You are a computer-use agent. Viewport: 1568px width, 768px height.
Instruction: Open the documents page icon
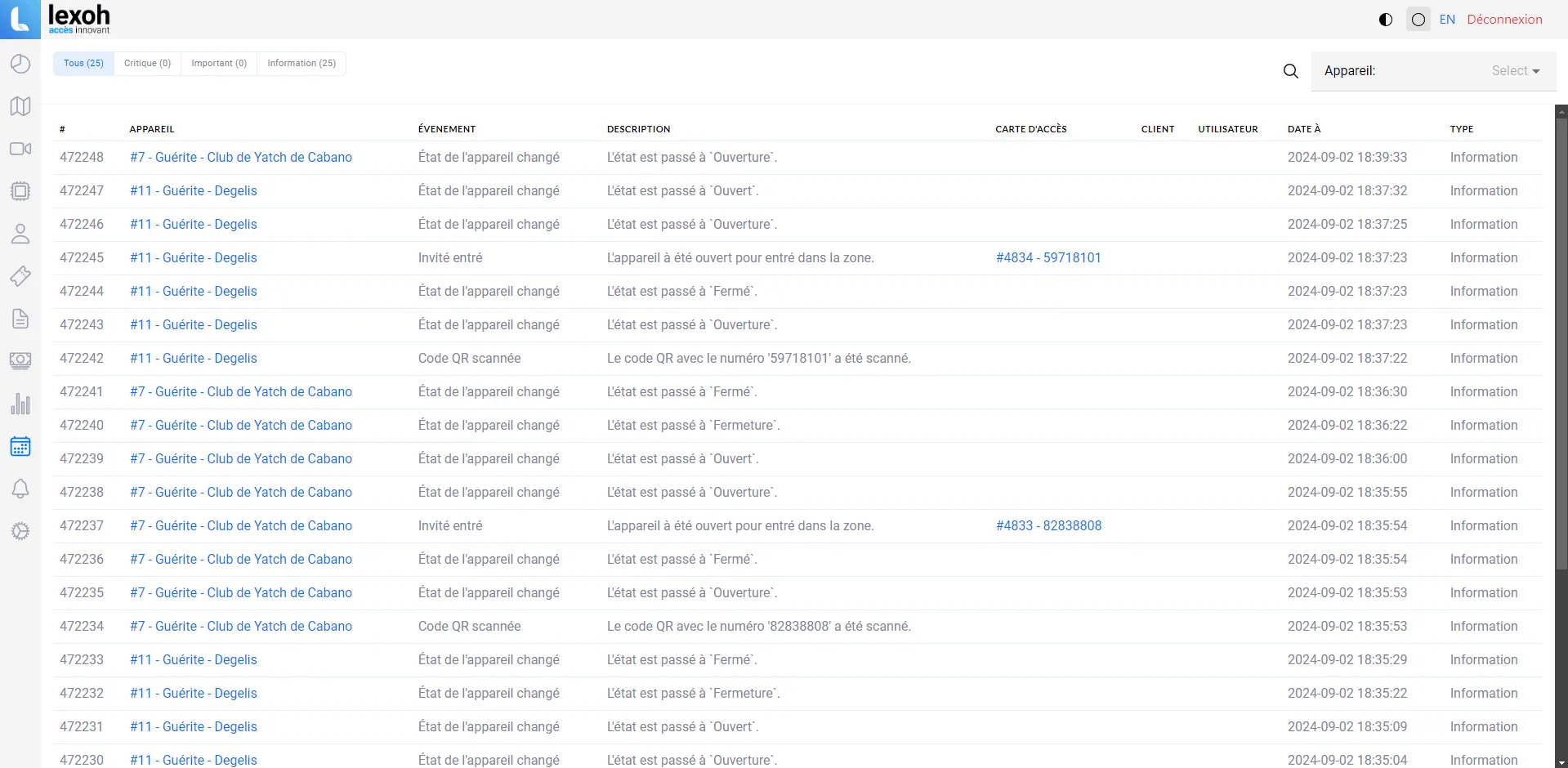pos(20,319)
